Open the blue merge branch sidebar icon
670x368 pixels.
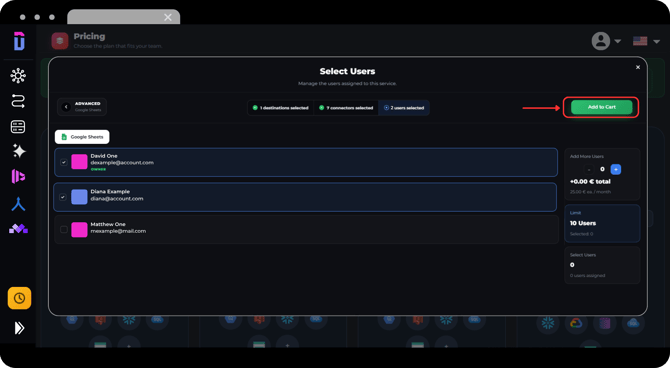point(18,205)
